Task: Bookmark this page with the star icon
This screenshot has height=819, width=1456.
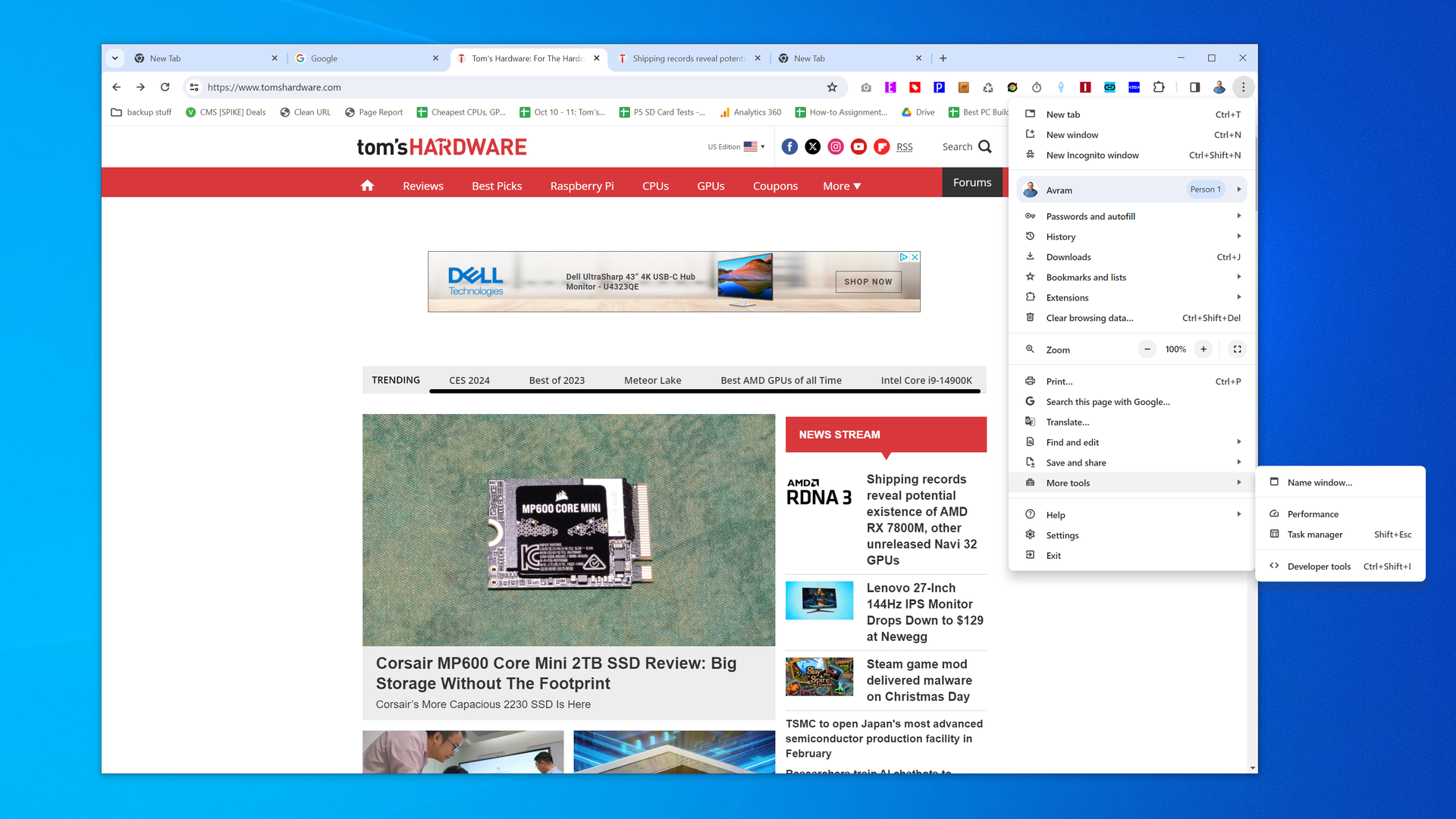Action: tap(832, 87)
